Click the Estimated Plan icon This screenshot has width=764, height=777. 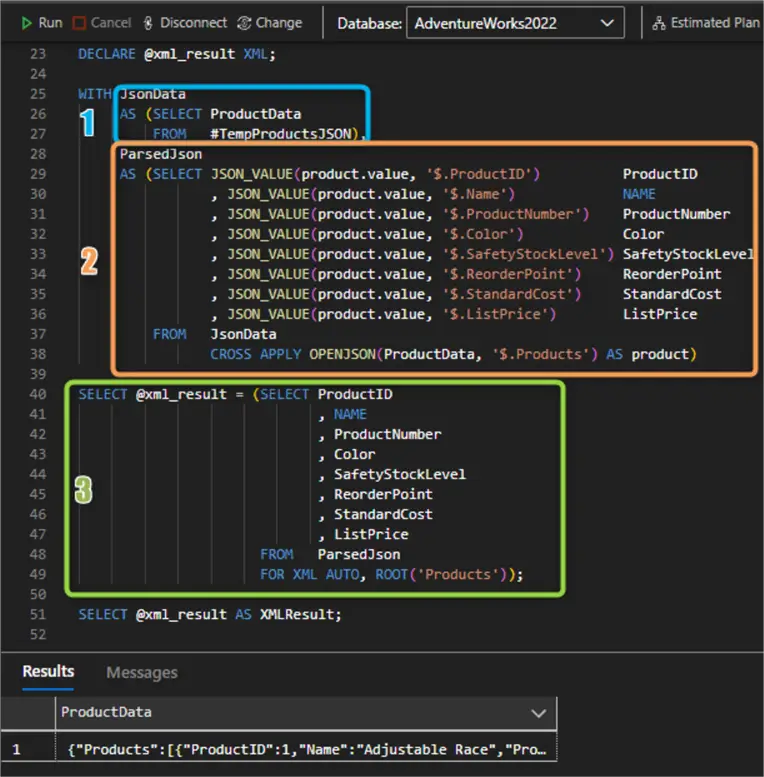tap(659, 23)
